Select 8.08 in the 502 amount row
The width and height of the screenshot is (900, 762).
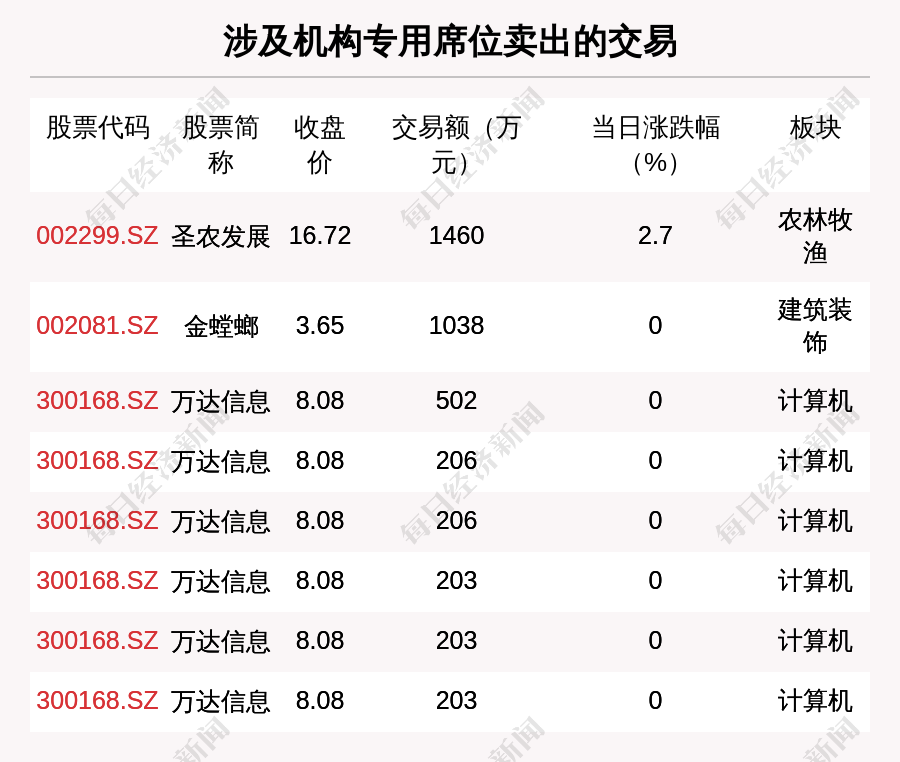(320, 401)
